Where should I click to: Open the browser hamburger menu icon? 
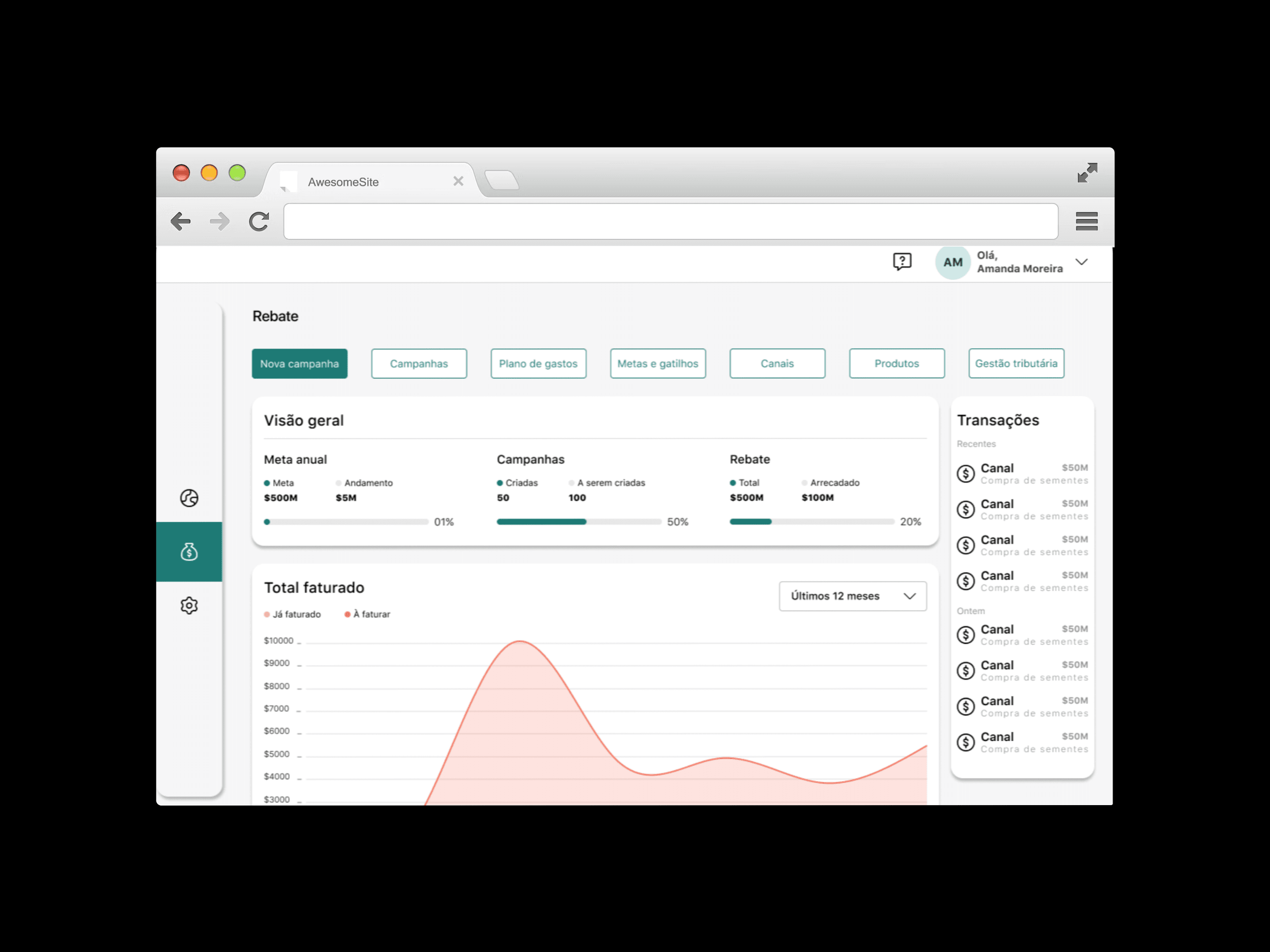[x=1086, y=222]
